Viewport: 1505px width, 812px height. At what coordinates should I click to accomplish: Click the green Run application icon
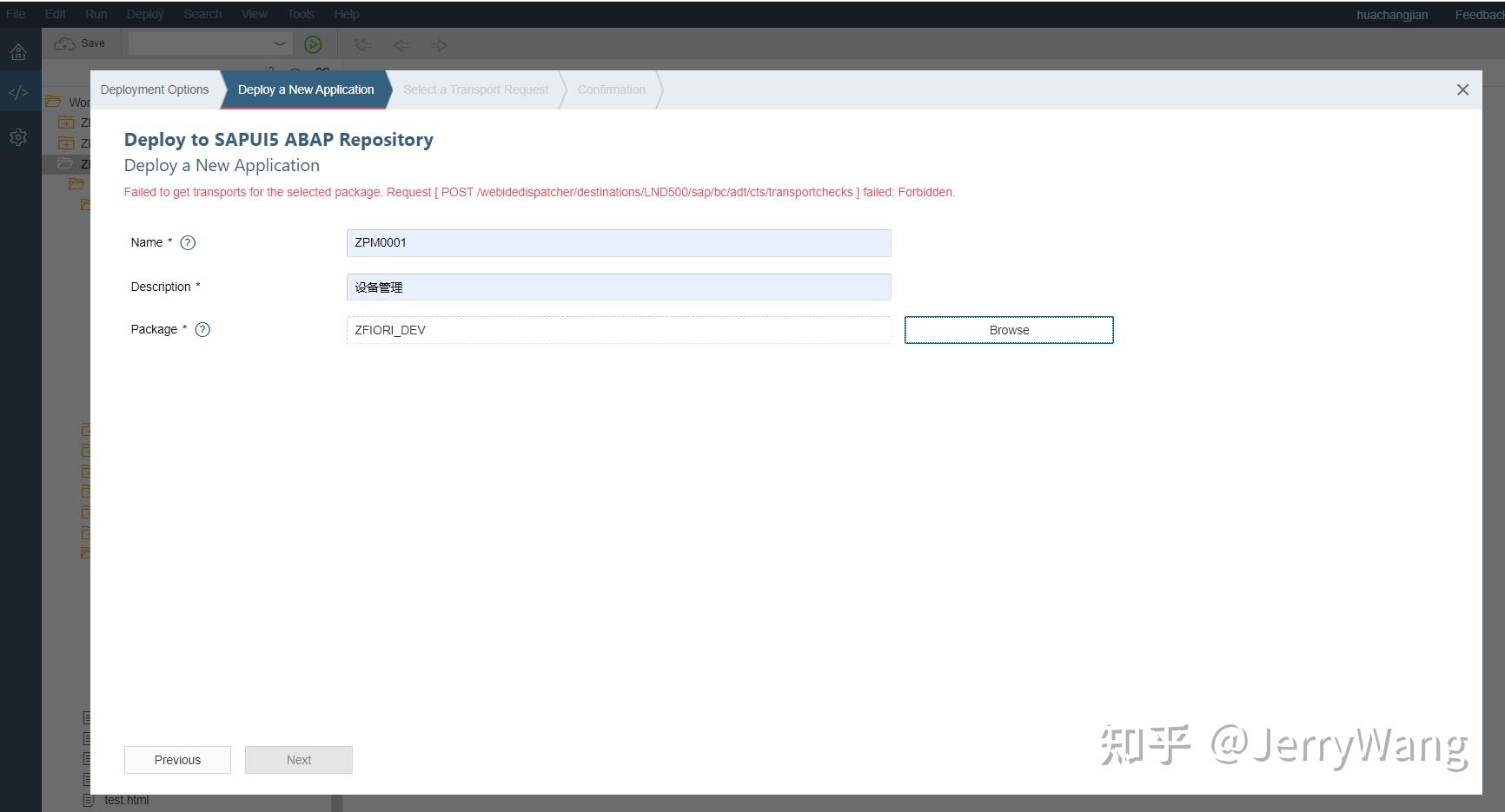313,44
